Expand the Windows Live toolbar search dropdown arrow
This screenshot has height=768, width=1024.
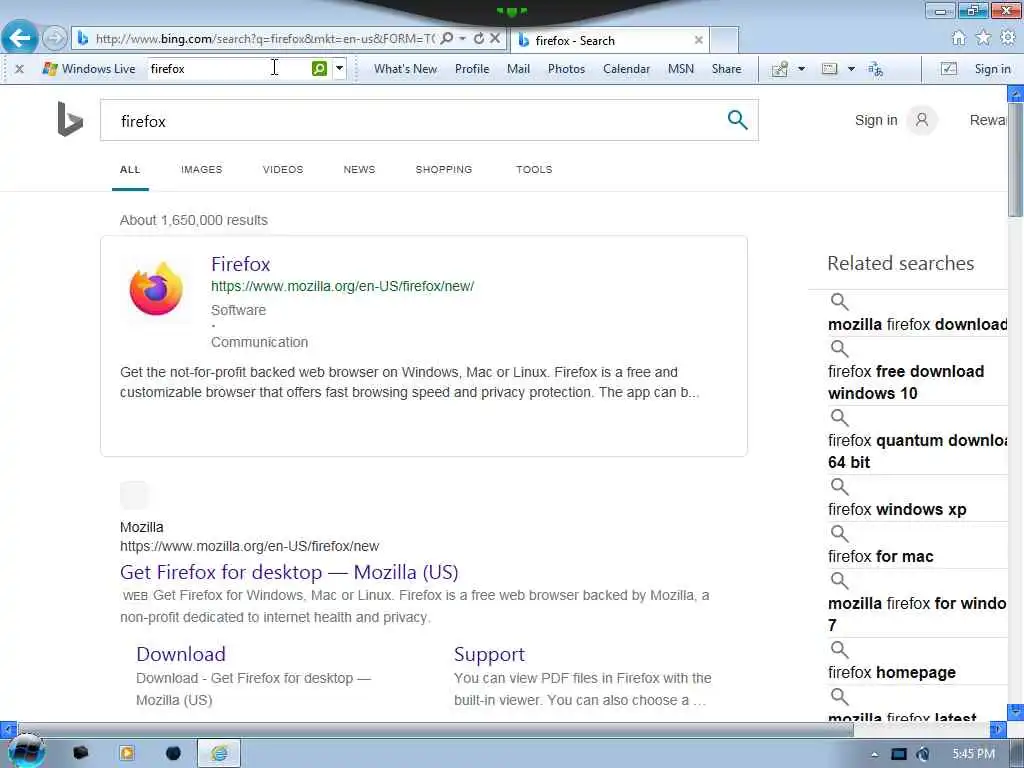(x=340, y=69)
